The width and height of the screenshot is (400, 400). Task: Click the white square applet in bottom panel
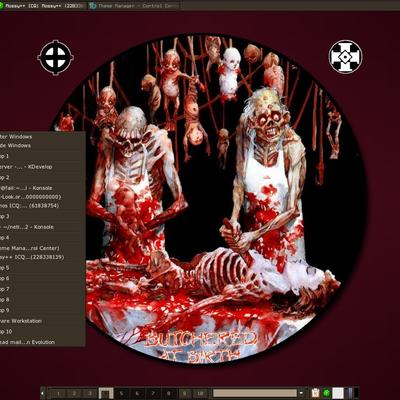(x=338, y=393)
